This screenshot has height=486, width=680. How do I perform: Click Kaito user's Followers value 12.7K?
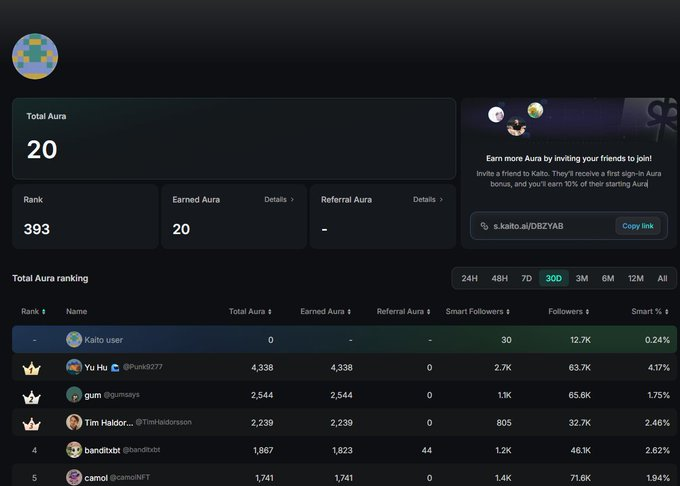(x=581, y=340)
